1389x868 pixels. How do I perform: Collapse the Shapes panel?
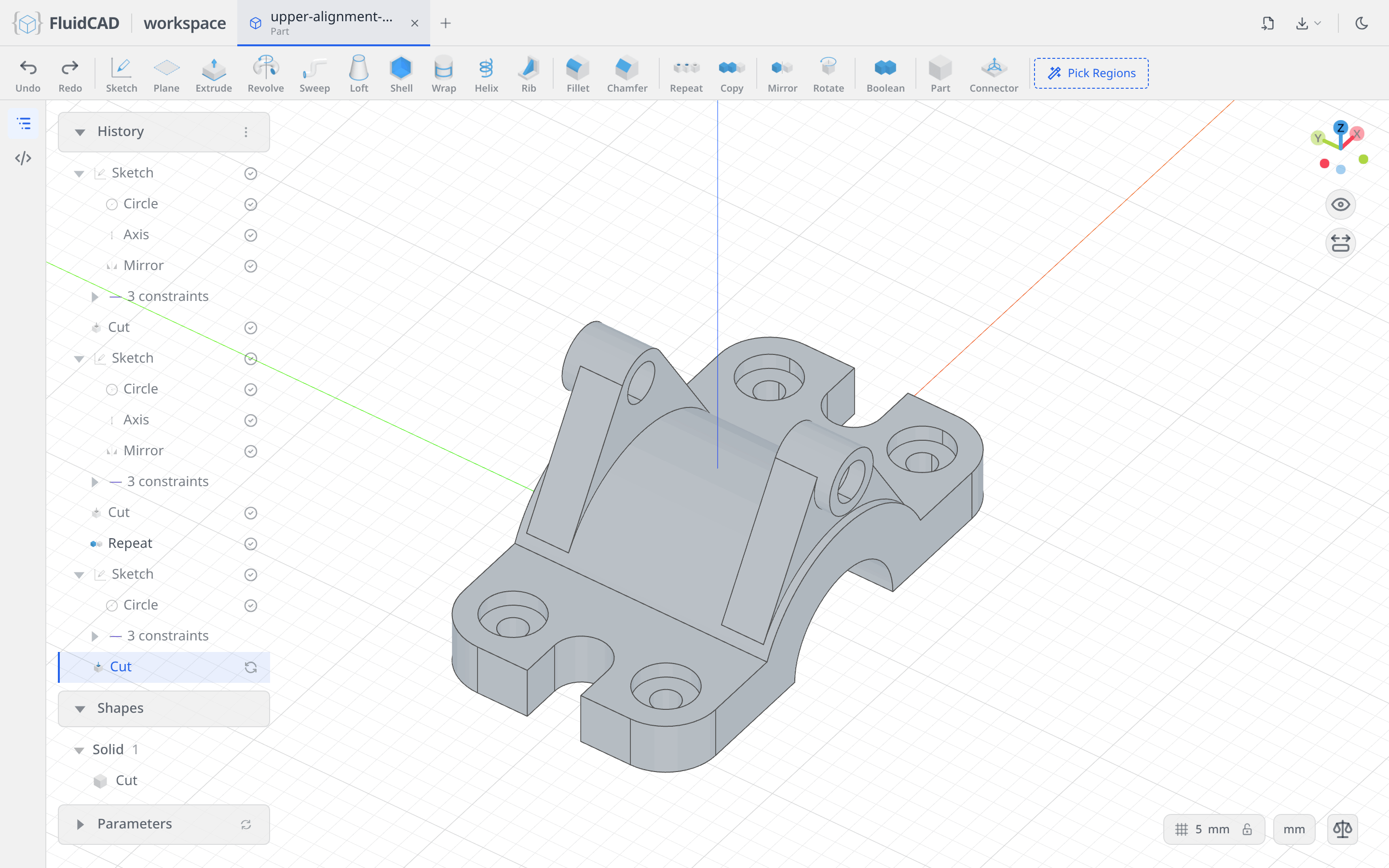81,709
